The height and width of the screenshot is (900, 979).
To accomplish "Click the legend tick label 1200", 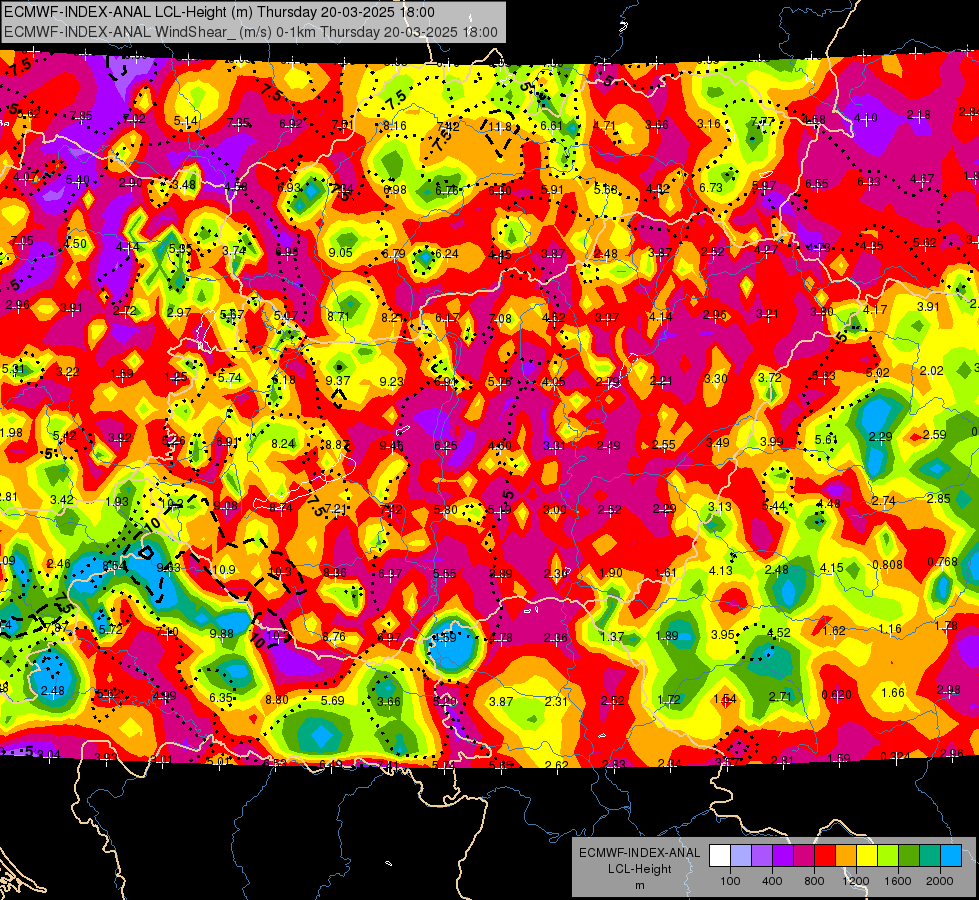I will coord(856,881).
